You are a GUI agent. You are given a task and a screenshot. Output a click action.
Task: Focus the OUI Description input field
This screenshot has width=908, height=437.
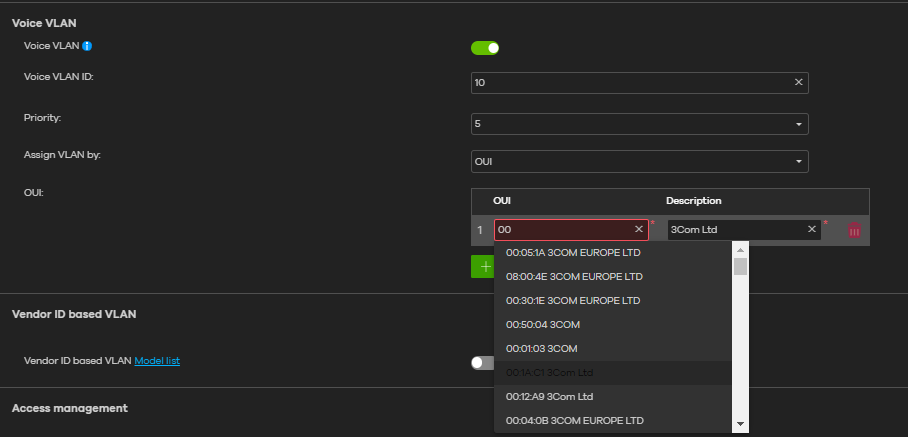click(735, 230)
